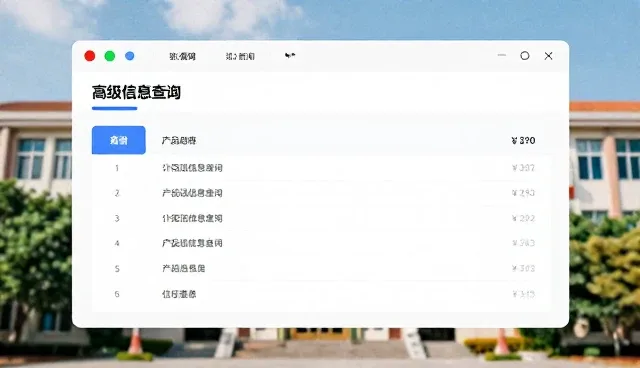
Task: Click the blue dot in the title bar
Action: [x=130, y=56]
